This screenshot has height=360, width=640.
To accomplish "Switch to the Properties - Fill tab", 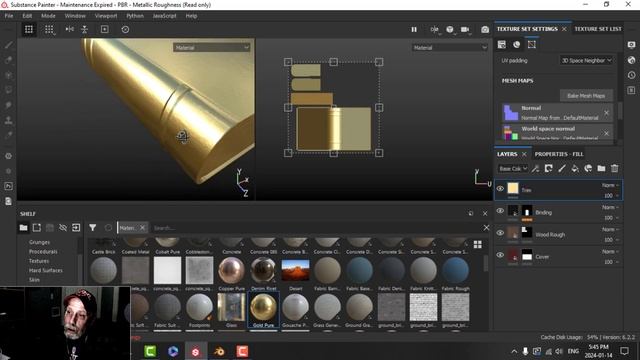I will [x=559, y=154].
